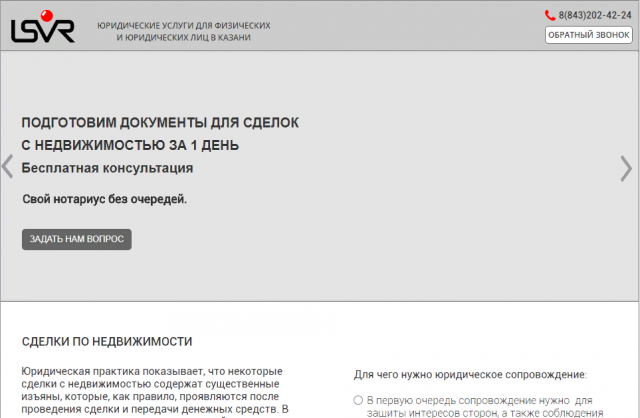
Task: Show the previous slide with the left arrow
Action: click(x=7, y=167)
